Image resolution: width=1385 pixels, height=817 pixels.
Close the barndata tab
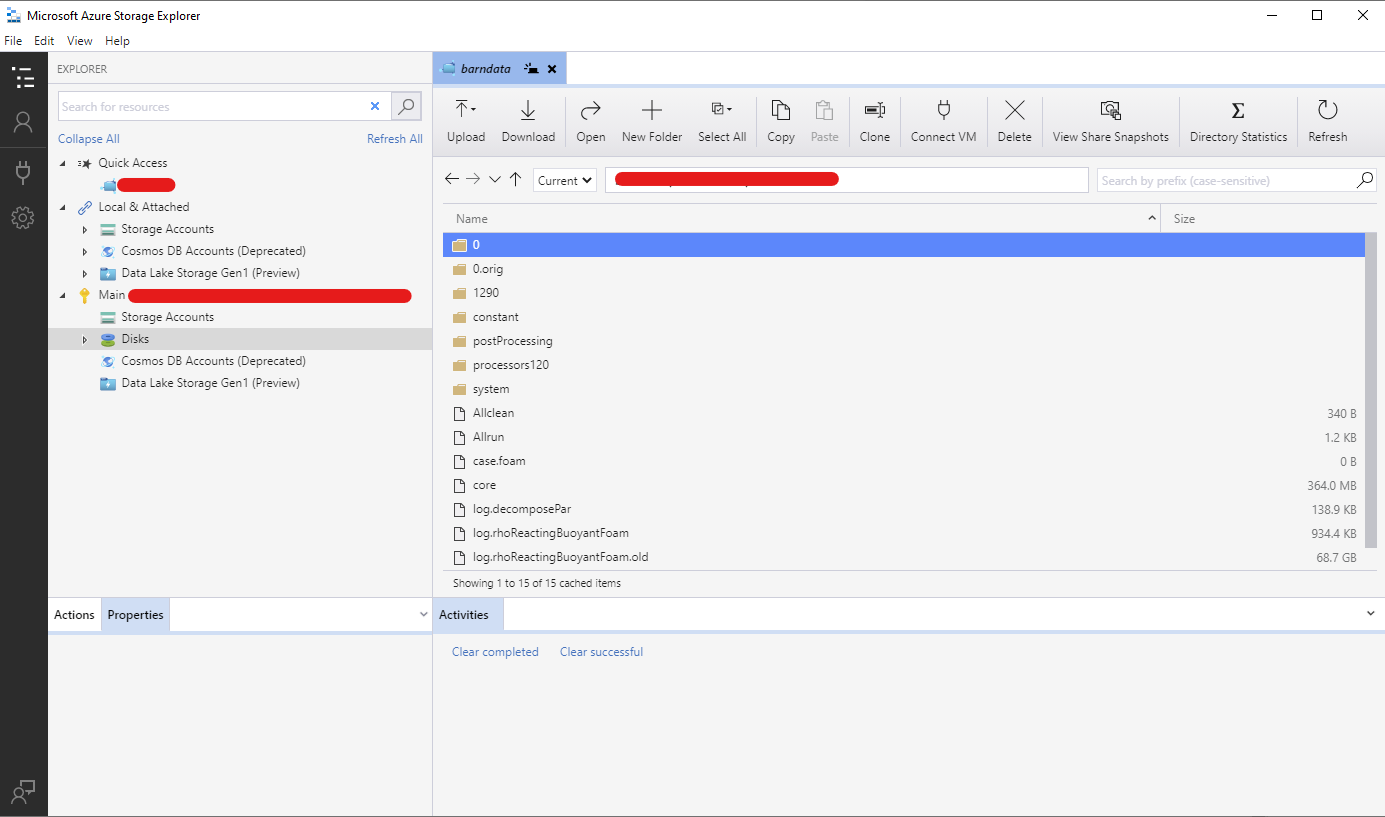(x=551, y=69)
